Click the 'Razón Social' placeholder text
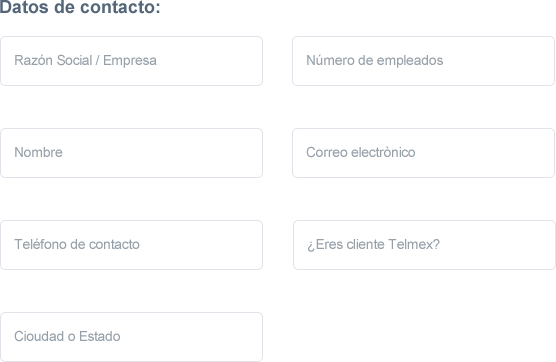The width and height of the screenshot is (556, 362). coord(53,60)
